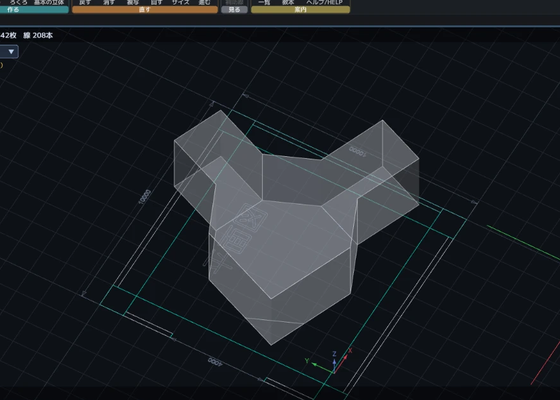Open the 一覧 list button

(x=264, y=2)
